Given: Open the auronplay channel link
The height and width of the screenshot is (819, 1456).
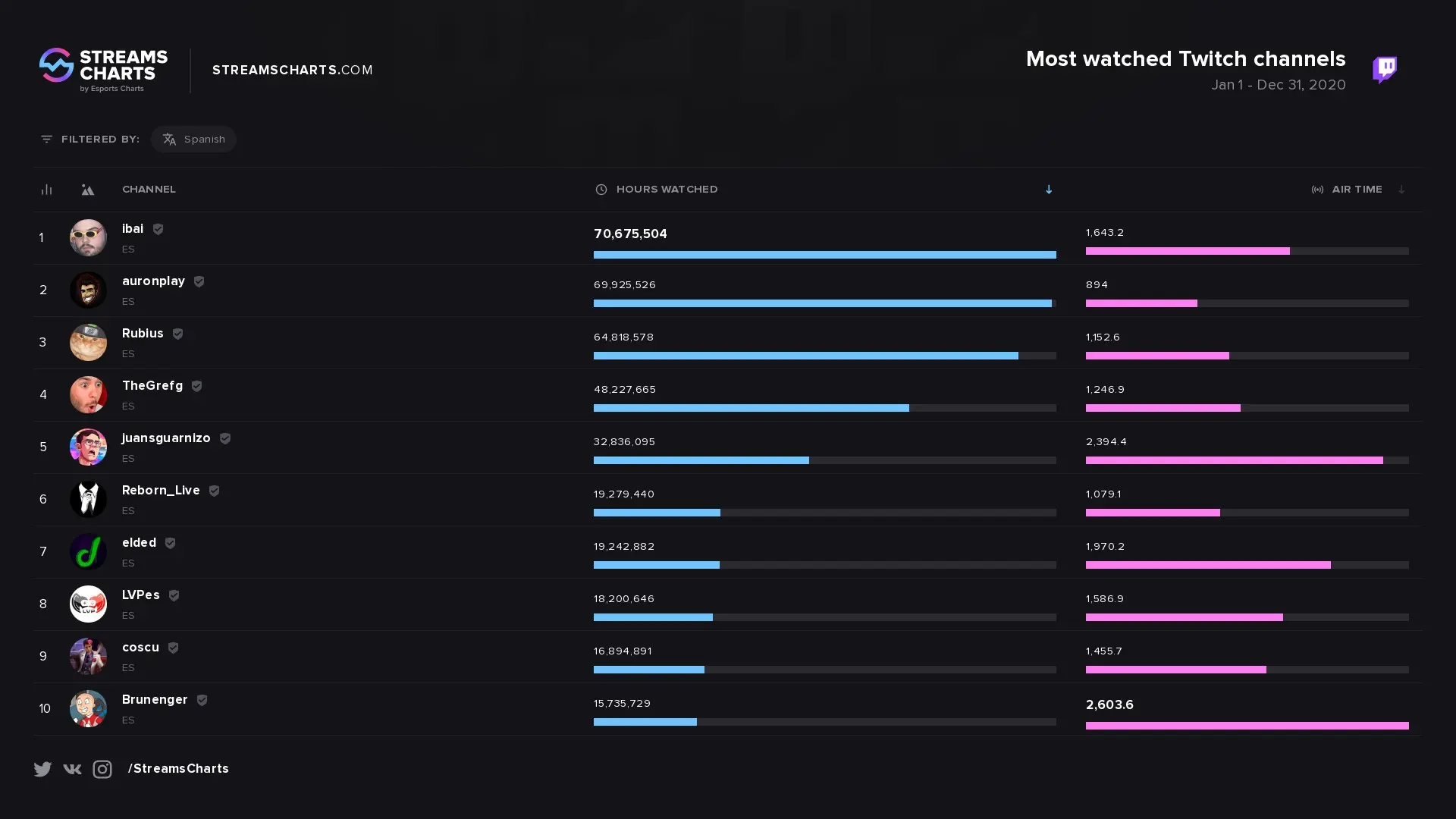Looking at the screenshot, I should (153, 281).
